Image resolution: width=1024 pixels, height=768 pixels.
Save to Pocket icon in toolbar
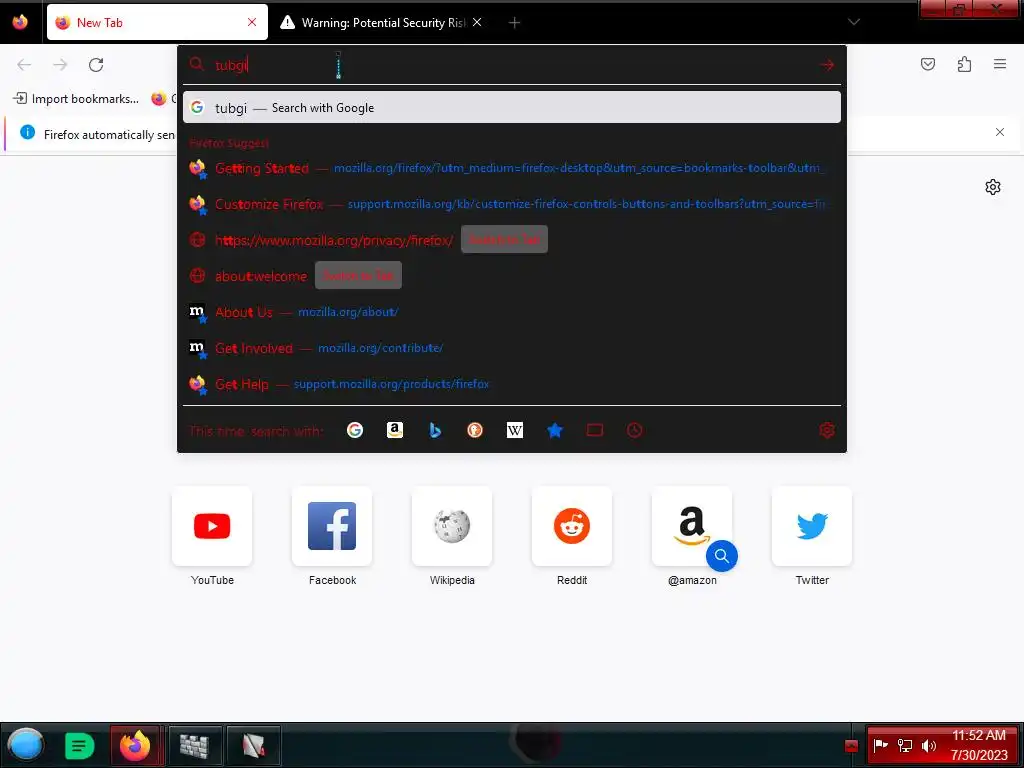(928, 64)
